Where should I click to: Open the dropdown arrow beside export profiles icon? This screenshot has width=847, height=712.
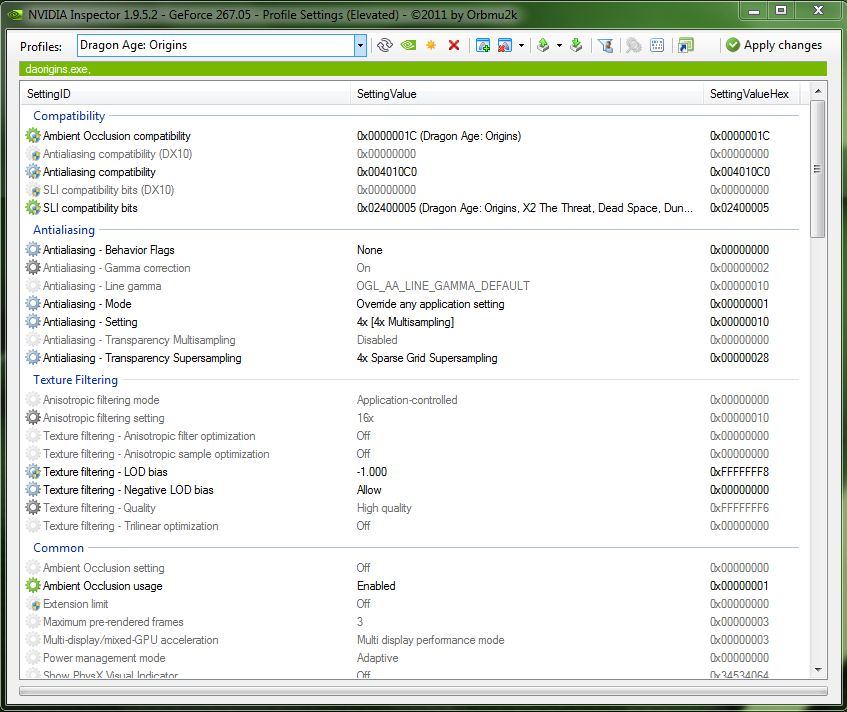coord(559,45)
